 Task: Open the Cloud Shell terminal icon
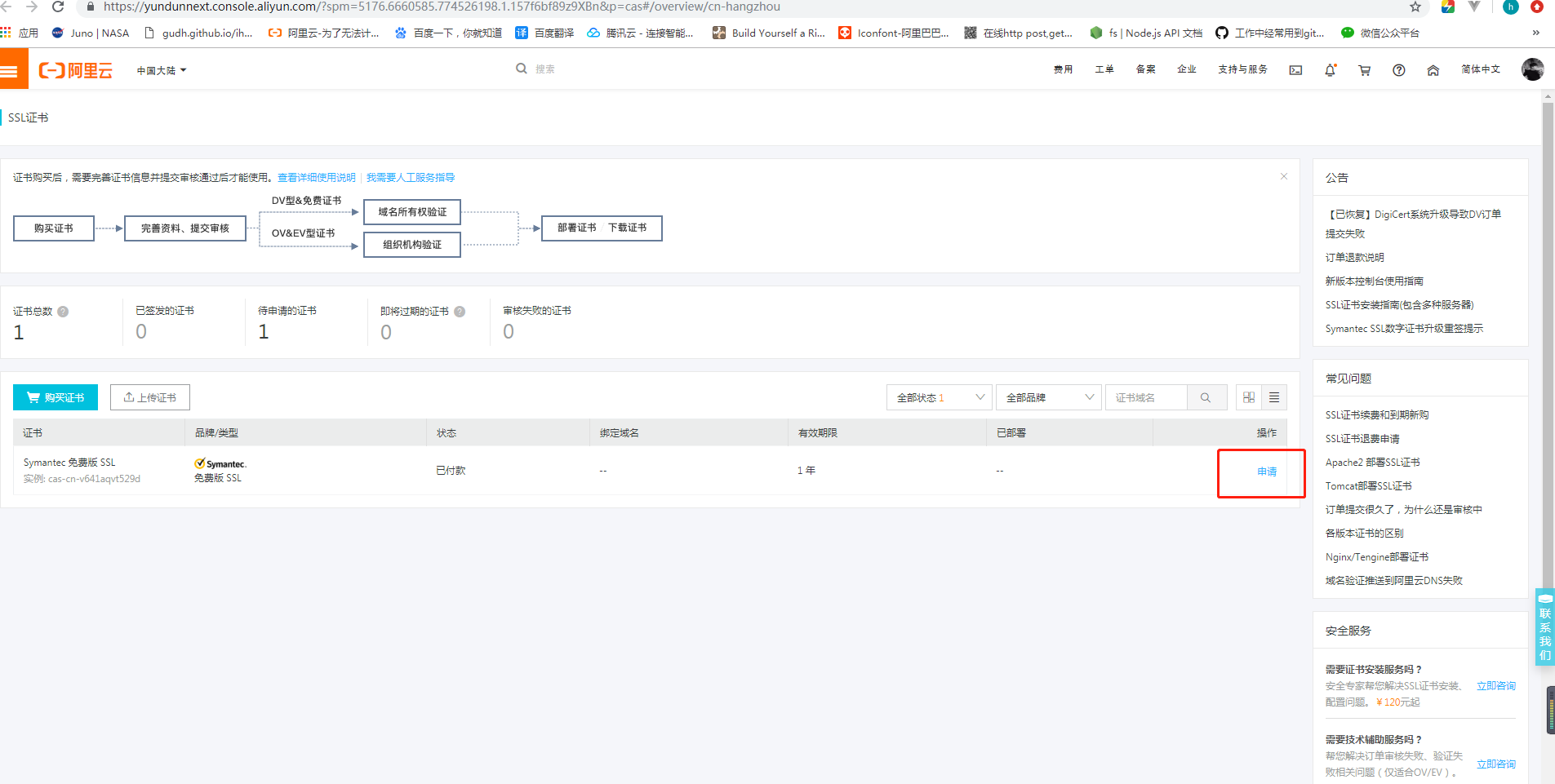(x=1295, y=70)
